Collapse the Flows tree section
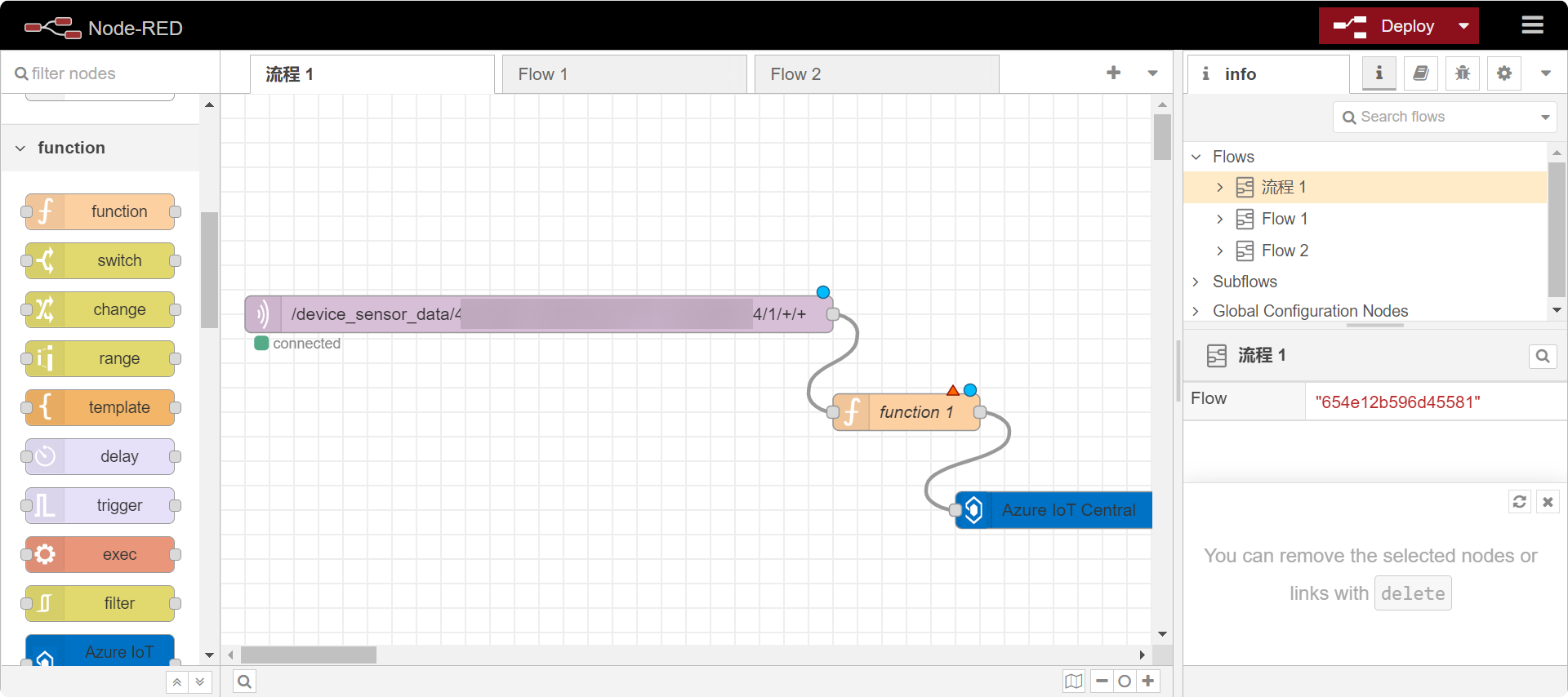The image size is (1568, 697). (1196, 157)
